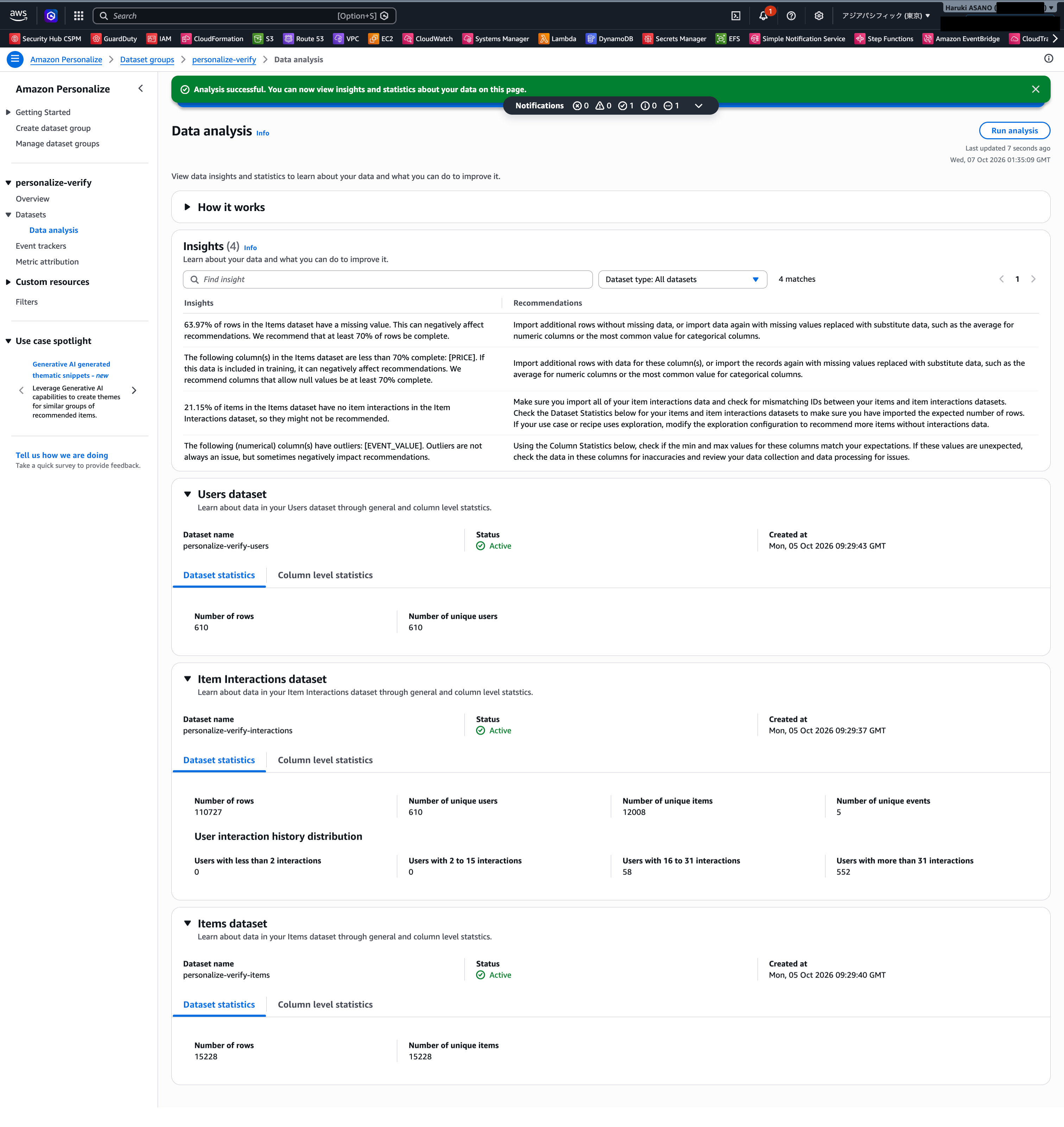Dismiss the Analysis successful banner

(x=1035, y=89)
